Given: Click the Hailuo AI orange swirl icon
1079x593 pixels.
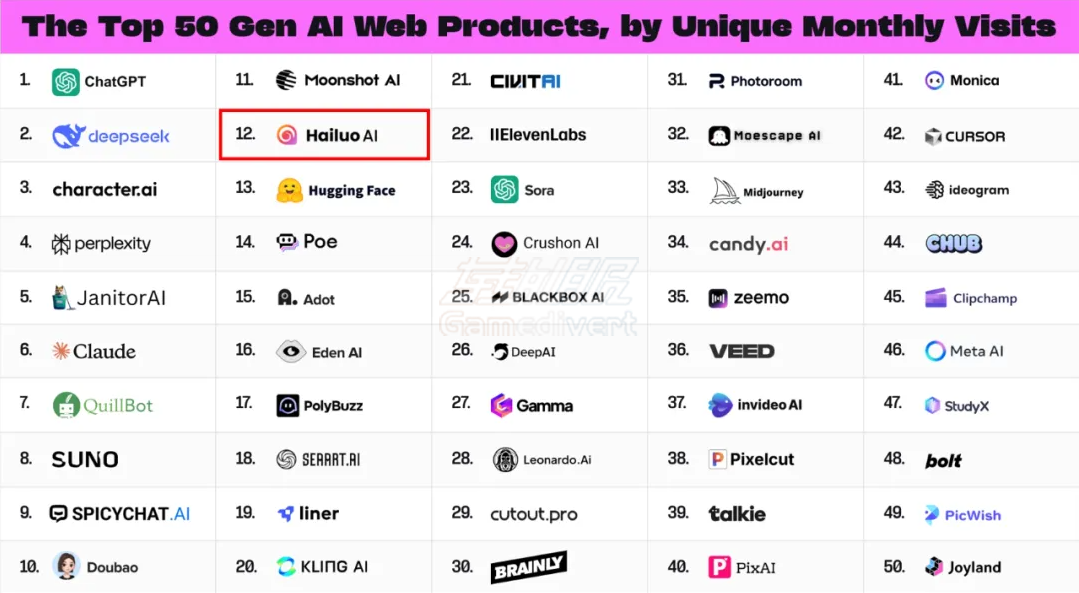Looking at the screenshot, I should point(287,135).
